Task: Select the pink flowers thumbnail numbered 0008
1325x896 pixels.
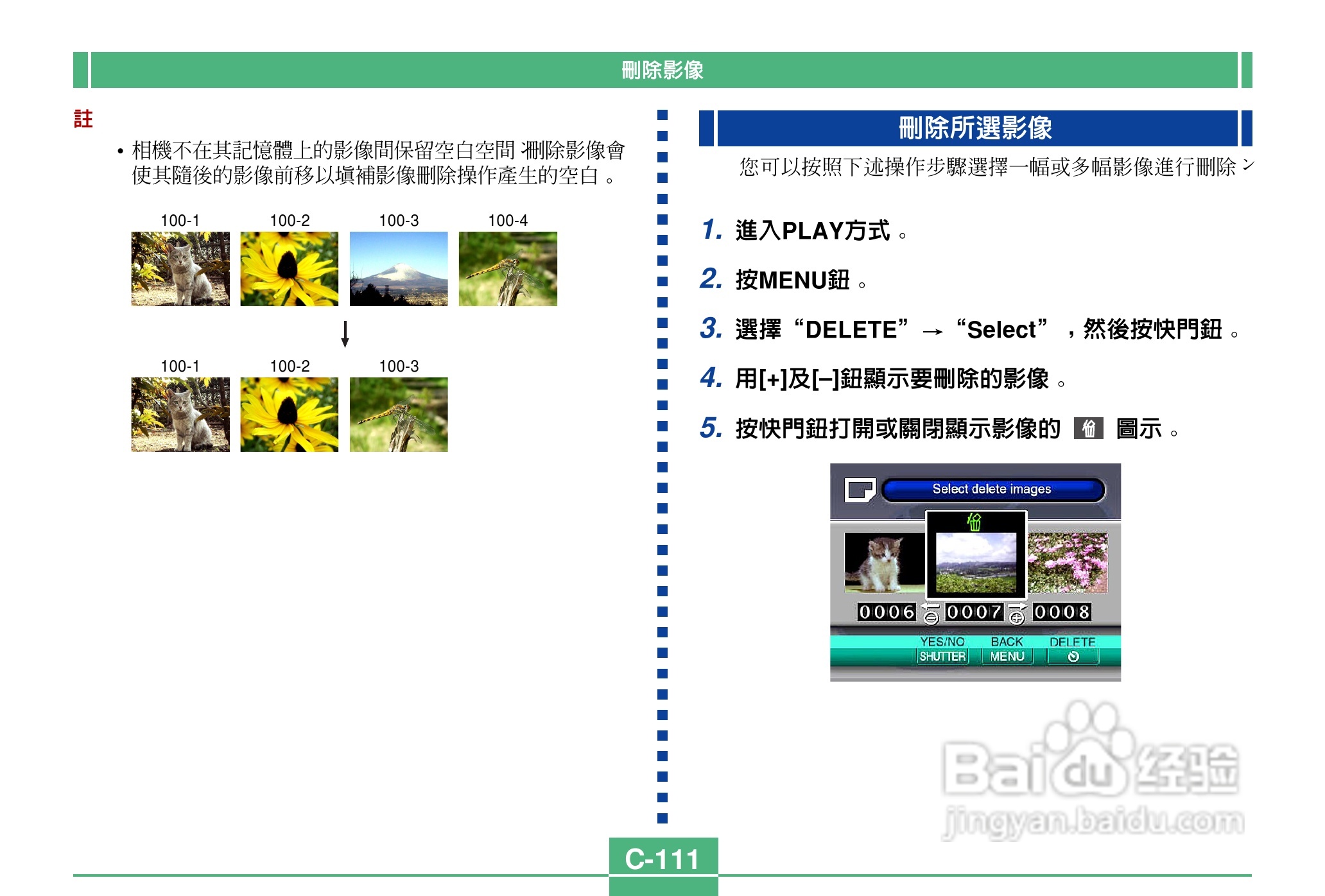Action: [1068, 563]
